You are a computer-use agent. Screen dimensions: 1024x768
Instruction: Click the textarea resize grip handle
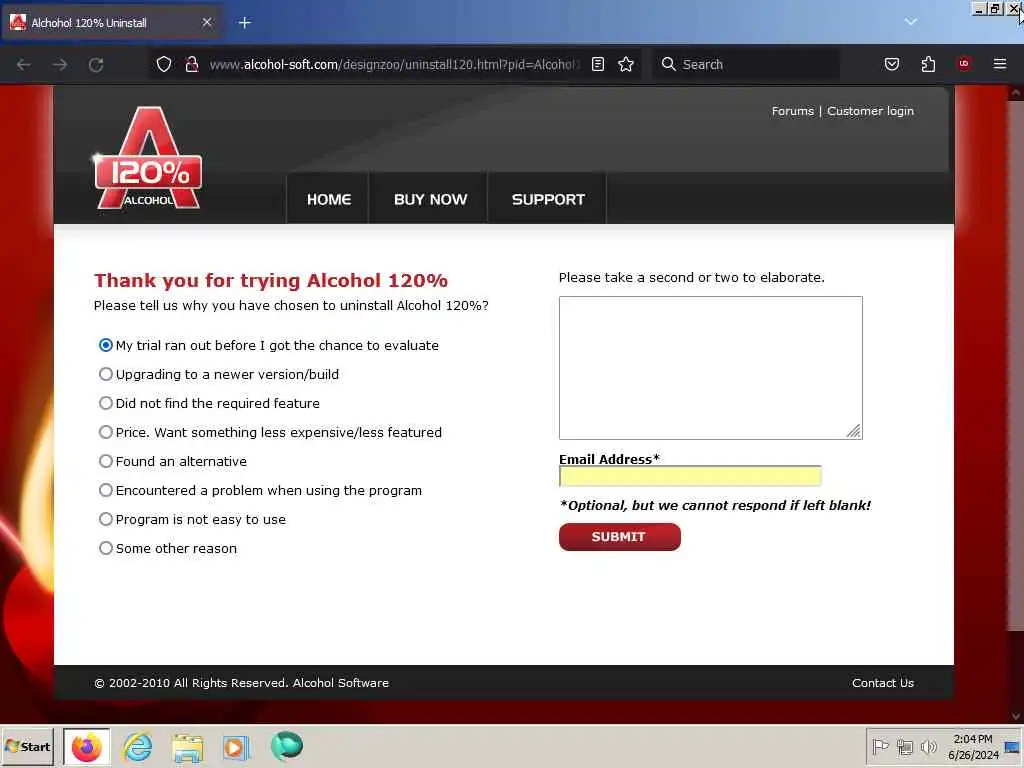(x=854, y=431)
